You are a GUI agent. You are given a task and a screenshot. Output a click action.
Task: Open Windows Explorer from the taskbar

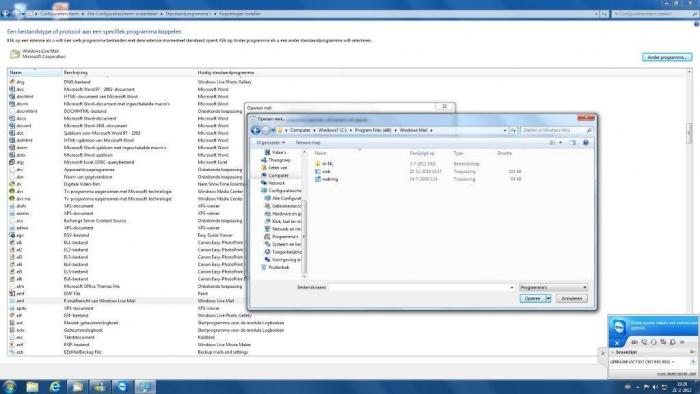pyautogui.click(x=32, y=386)
